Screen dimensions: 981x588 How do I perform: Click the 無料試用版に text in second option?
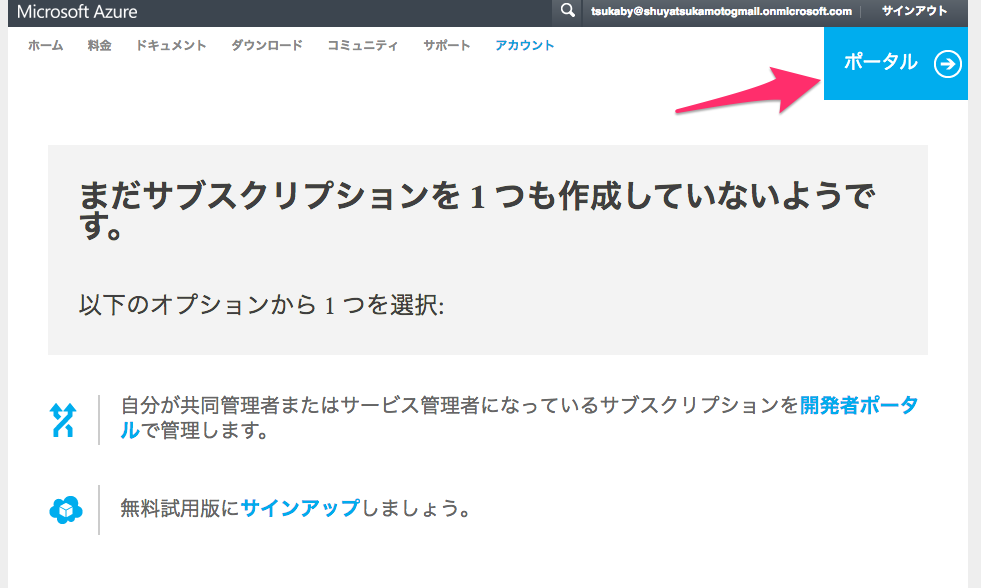click(x=180, y=508)
